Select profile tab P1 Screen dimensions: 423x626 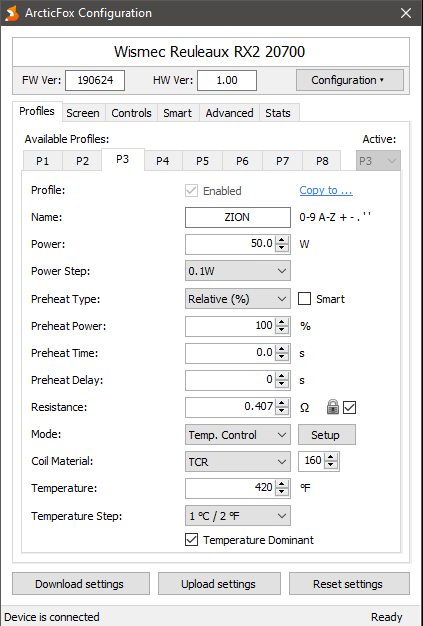[x=43, y=161]
